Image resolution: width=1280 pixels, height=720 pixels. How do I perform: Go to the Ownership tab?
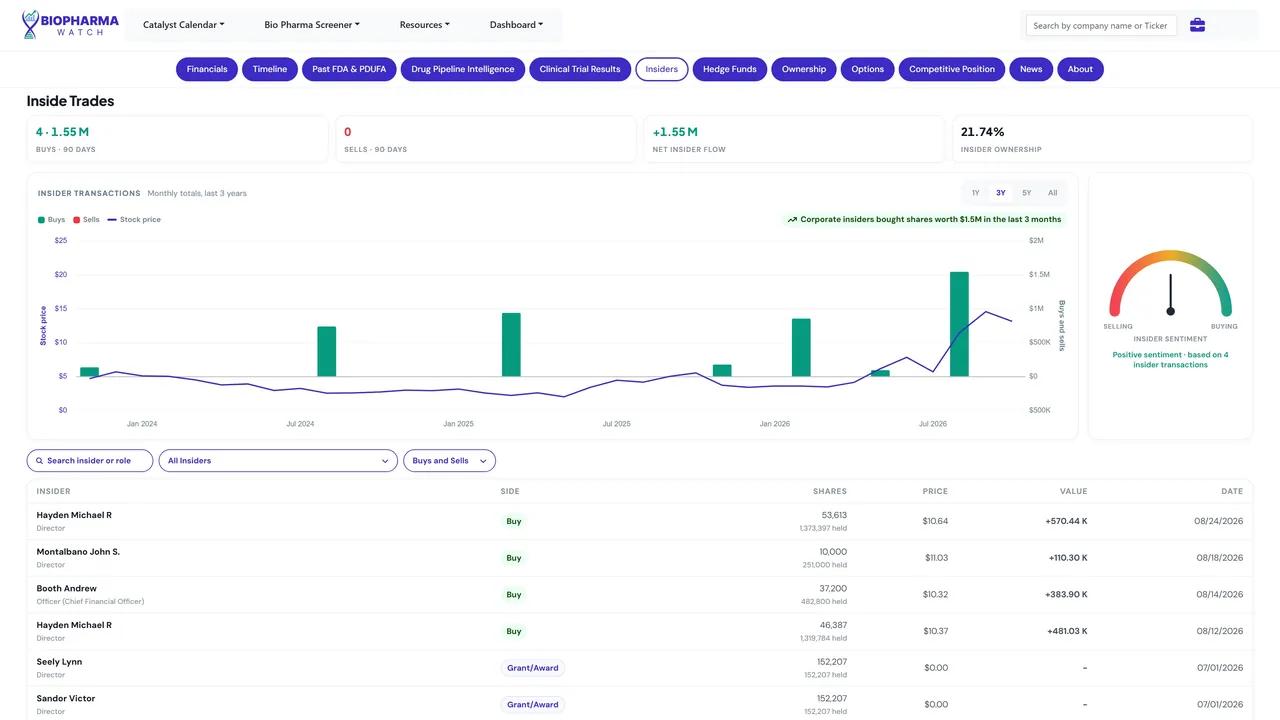tap(804, 69)
